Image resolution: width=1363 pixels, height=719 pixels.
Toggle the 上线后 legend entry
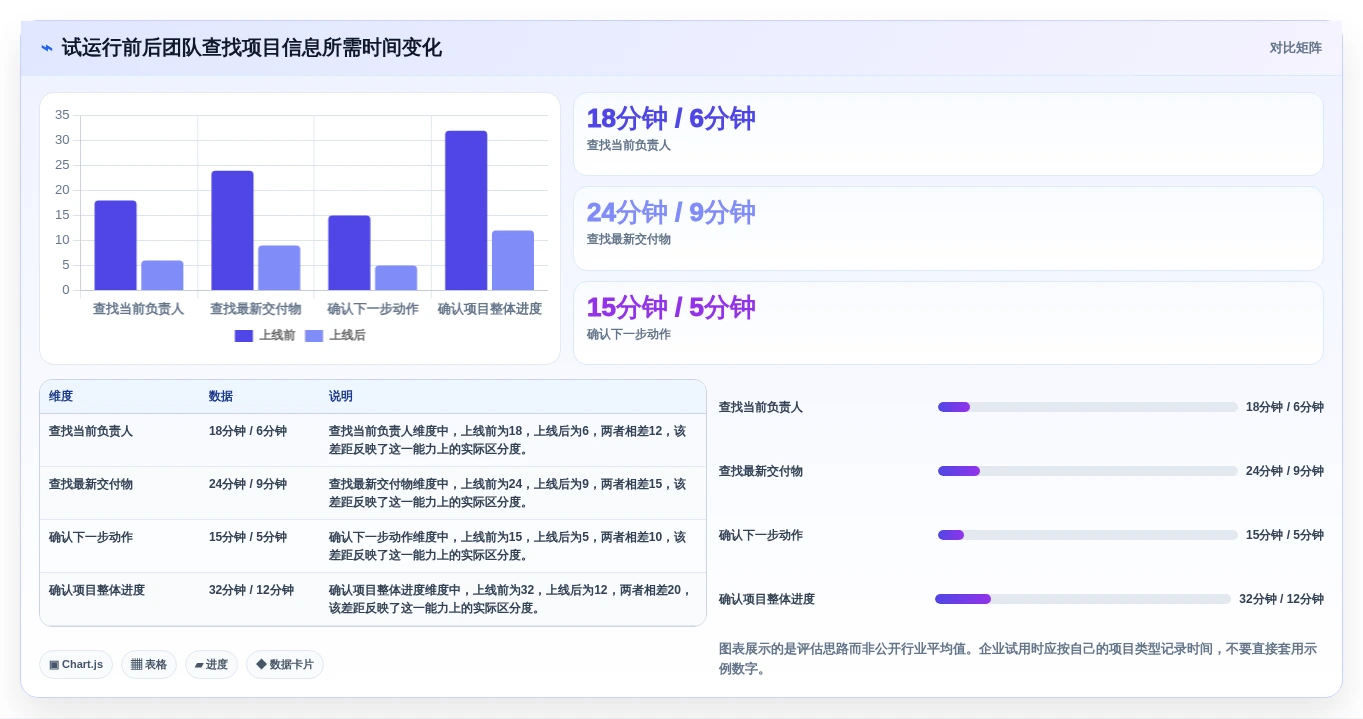(335, 336)
